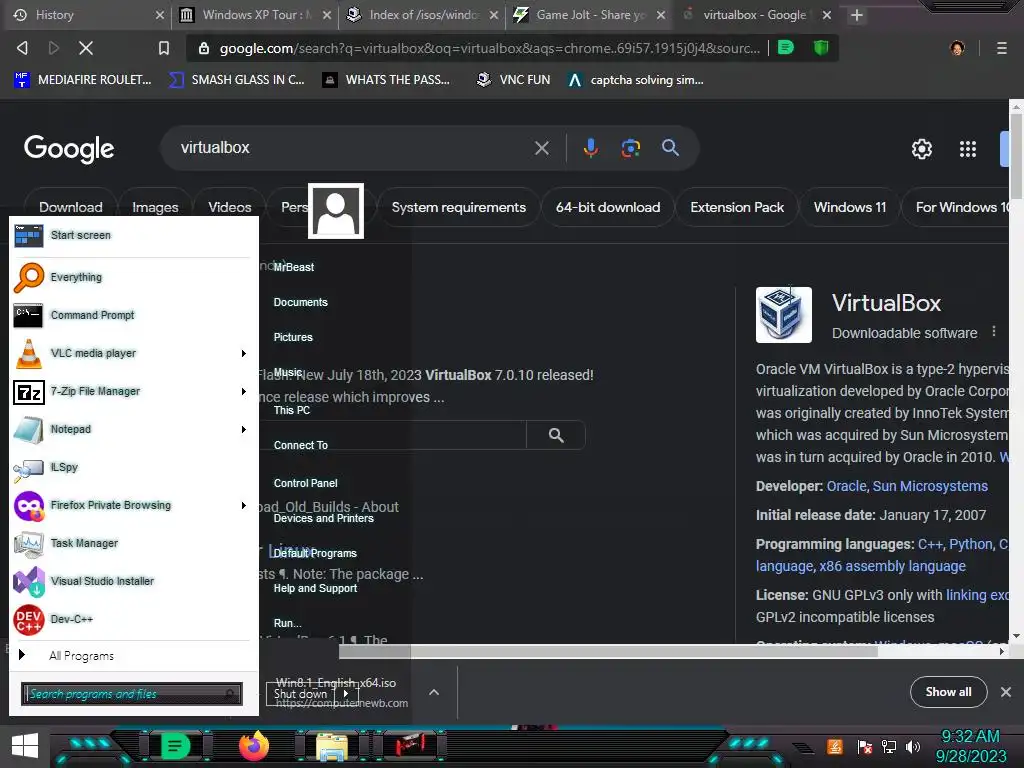
Task: Click Search programs and files box
Action: 131,694
